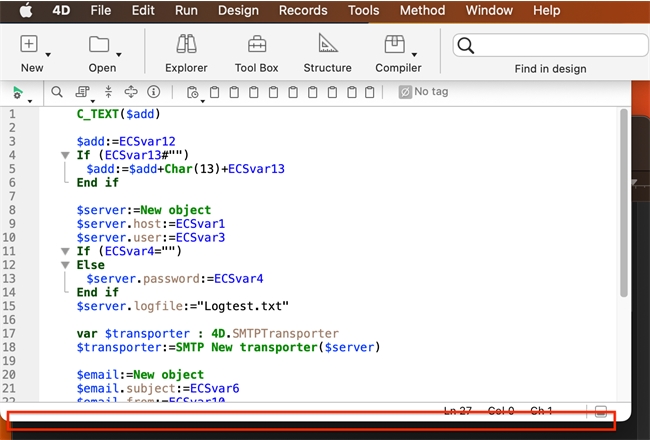Open the Design menu
This screenshot has width=650, height=440.
pos(238,10)
